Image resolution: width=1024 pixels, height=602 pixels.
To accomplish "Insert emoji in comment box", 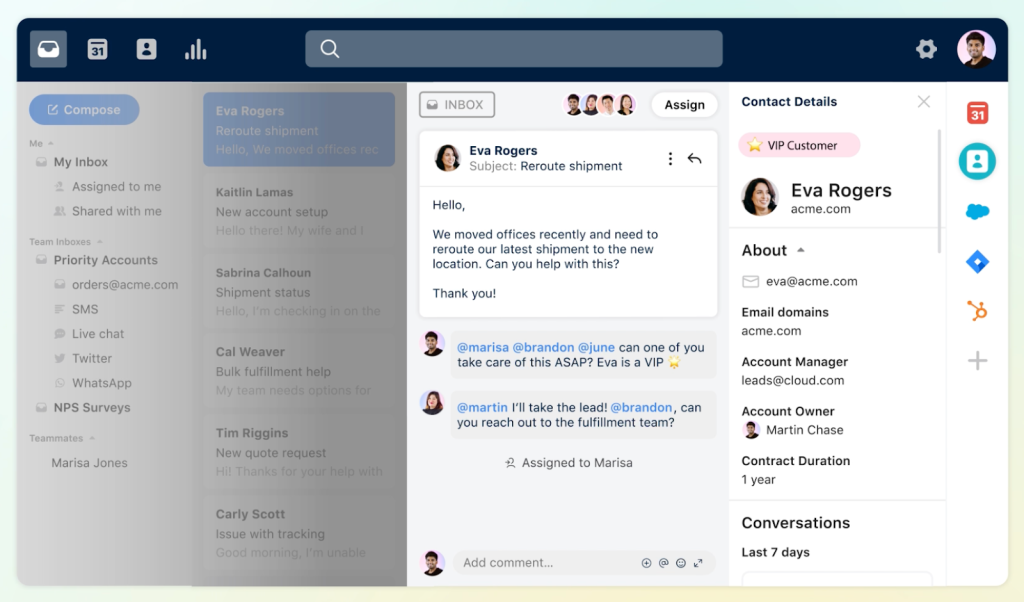I will click(681, 563).
